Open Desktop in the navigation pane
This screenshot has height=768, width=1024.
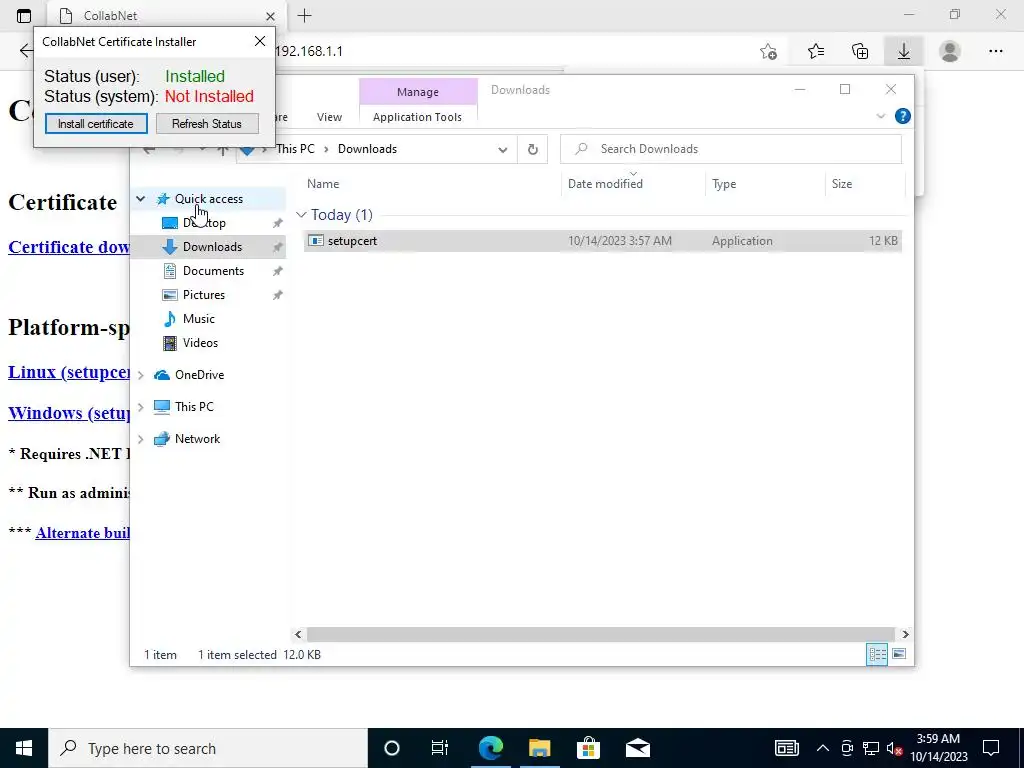(x=204, y=223)
